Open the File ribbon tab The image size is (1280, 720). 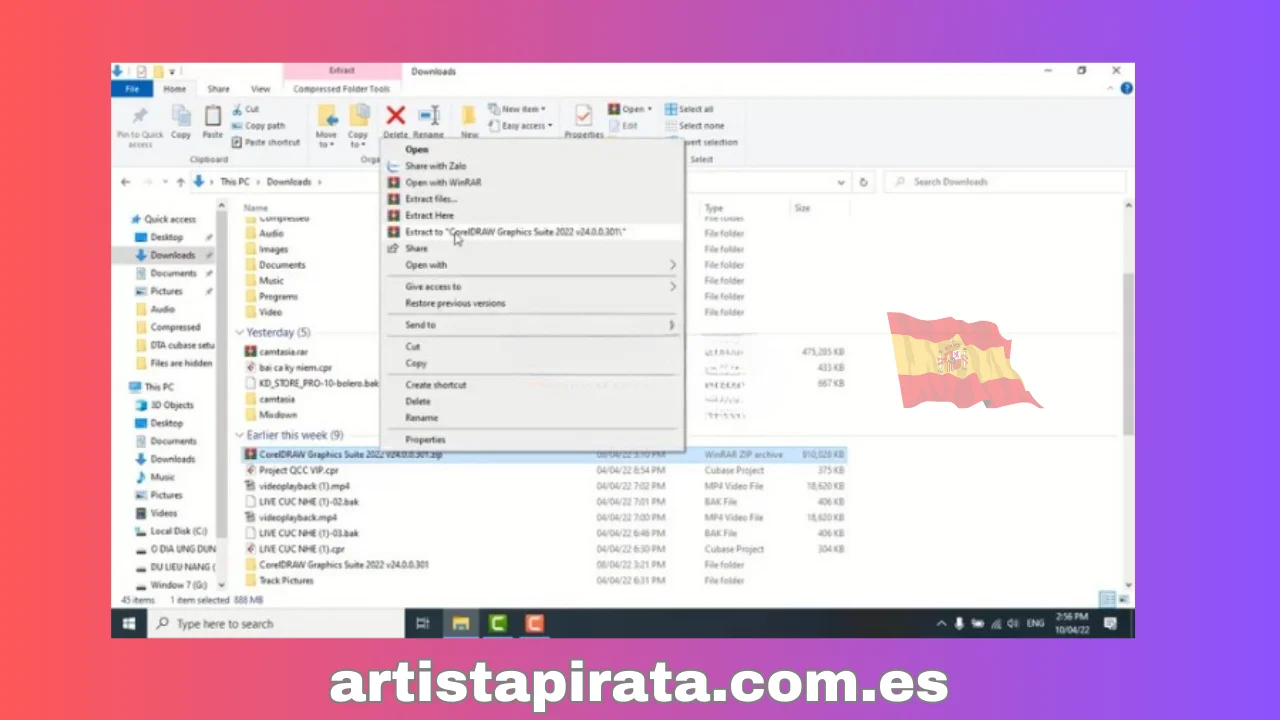[x=132, y=89]
